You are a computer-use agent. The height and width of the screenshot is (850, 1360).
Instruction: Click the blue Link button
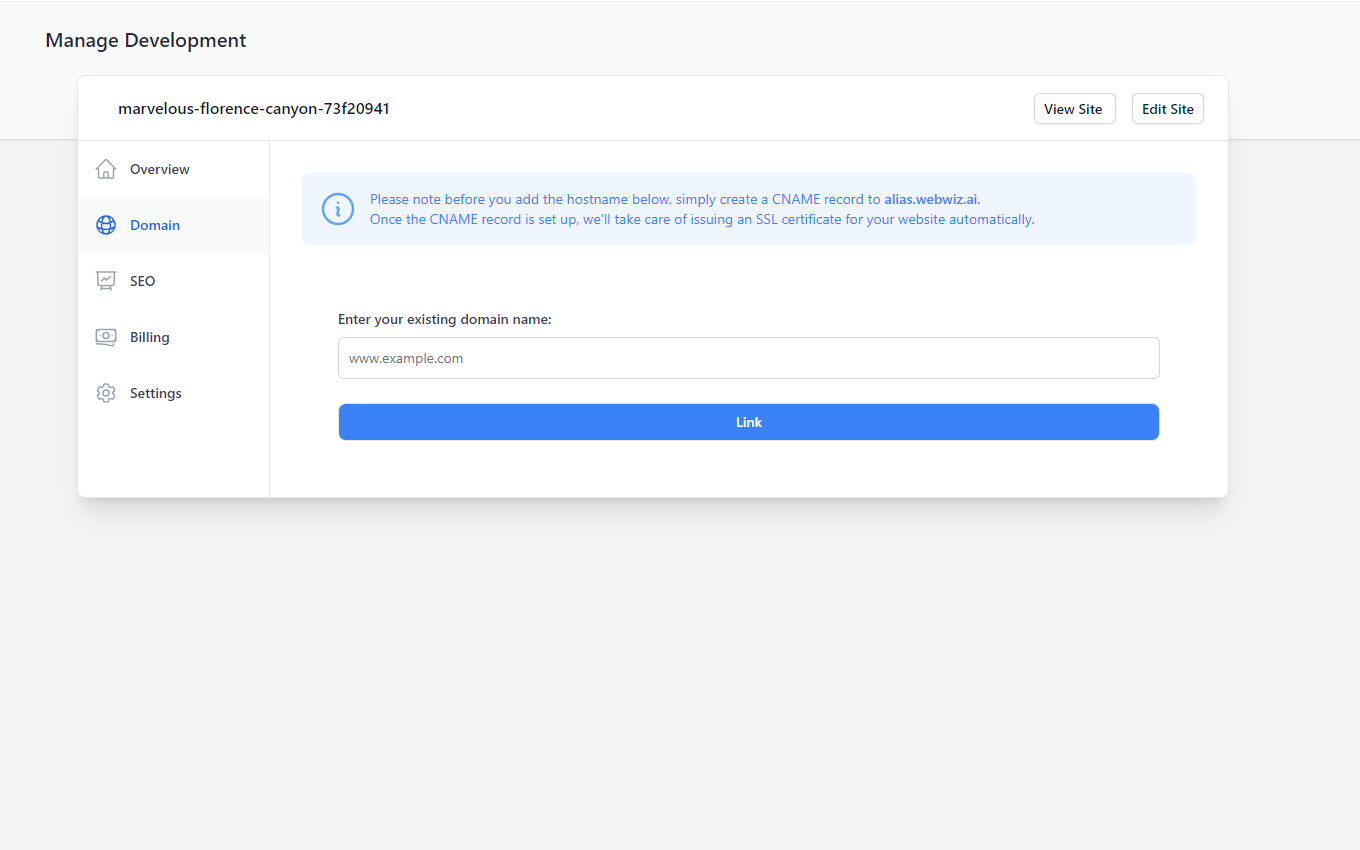tap(748, 422)
